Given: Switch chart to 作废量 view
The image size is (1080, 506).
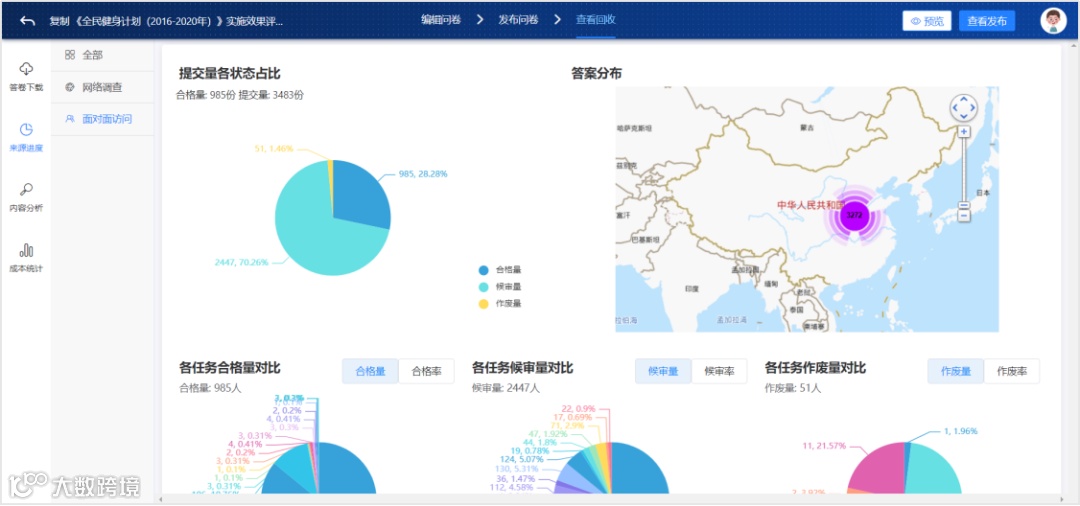Looking at the screenshot, I should pyautogui.click(x=956, y=371).
